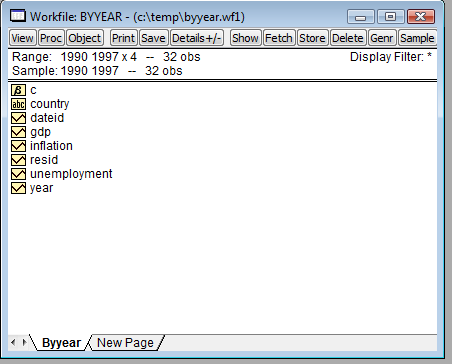Click the Range: 1990 1997 x 4 line
Screen dimensions: 452x364
[x=106, y=57]
